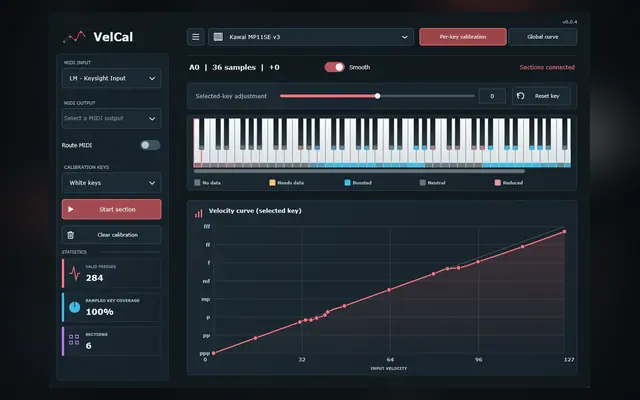Click the pulse icon in Valid Presses card
This screenshot has width=640, height=400.
[74, 273]
